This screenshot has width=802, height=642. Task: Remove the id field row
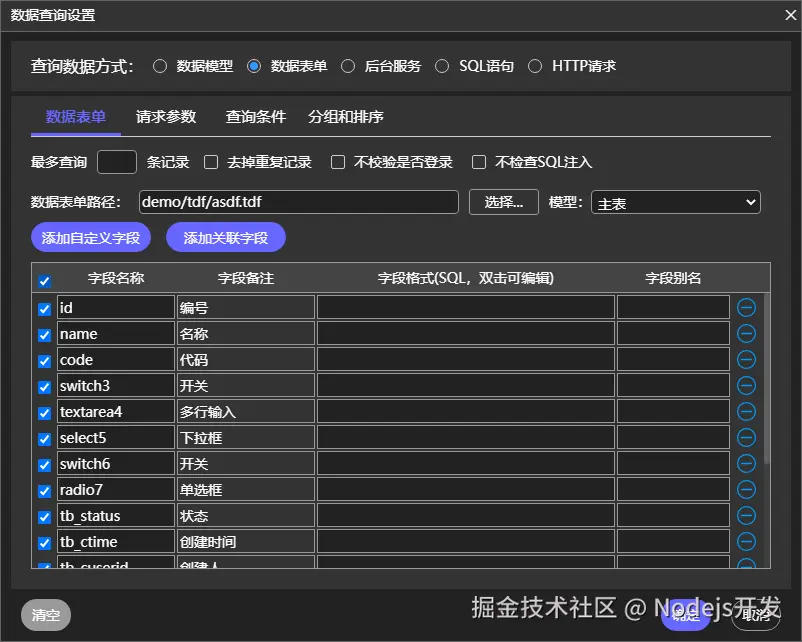[x=746, y=308]
